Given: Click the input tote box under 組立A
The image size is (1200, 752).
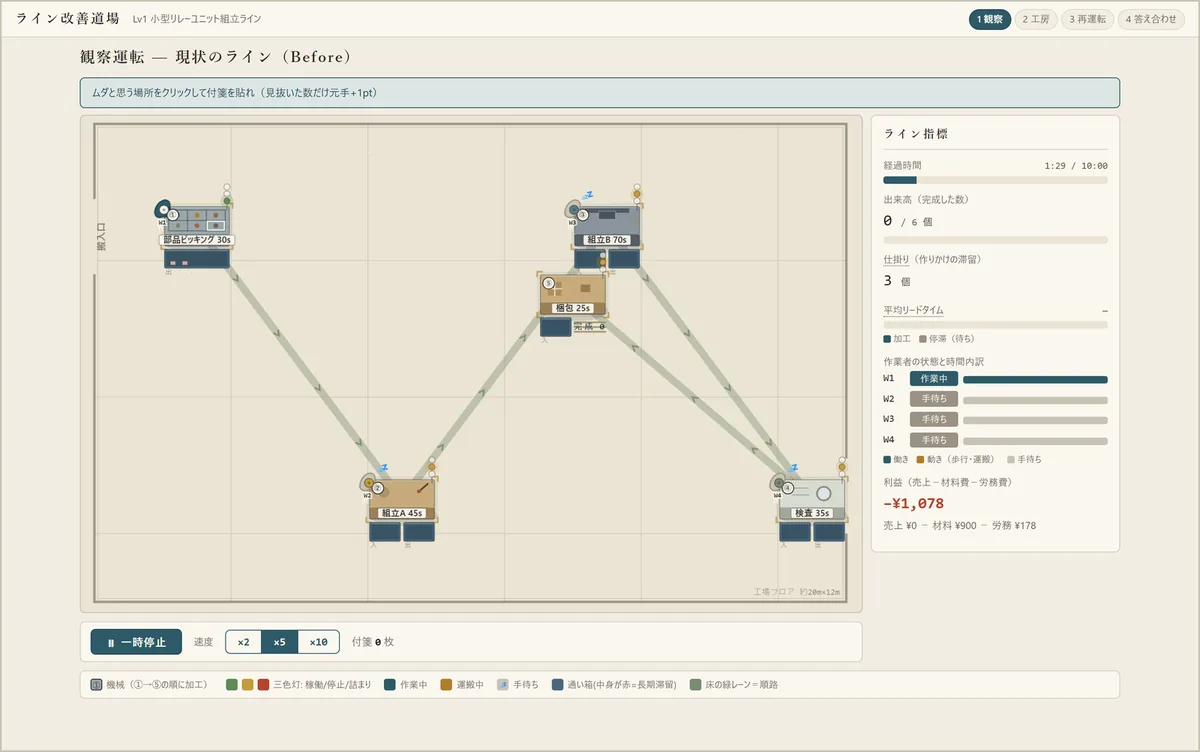Looking at the screenshot, I should [x=384, y=531].
